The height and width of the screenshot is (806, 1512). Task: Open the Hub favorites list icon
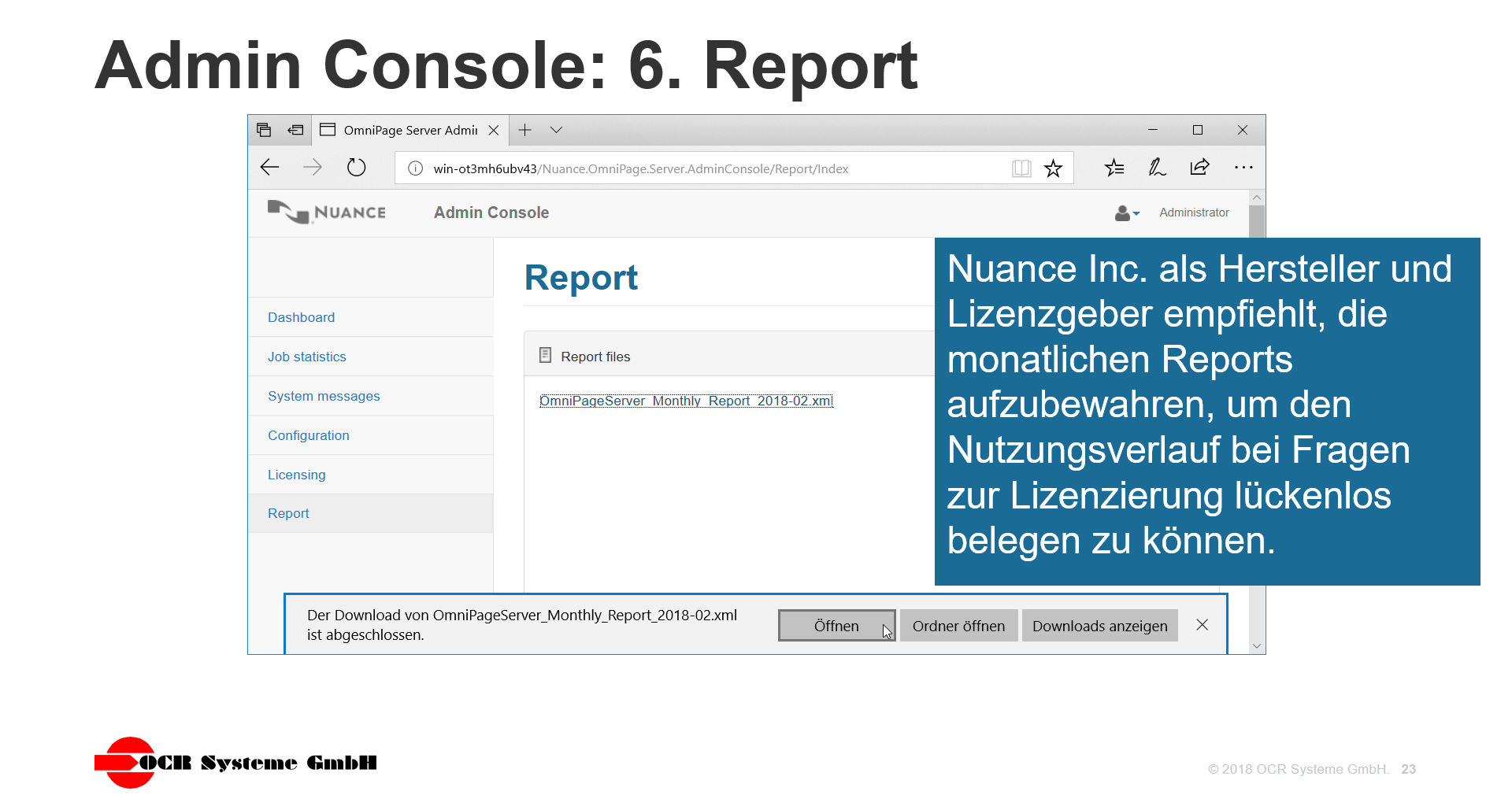[1114, 167]
